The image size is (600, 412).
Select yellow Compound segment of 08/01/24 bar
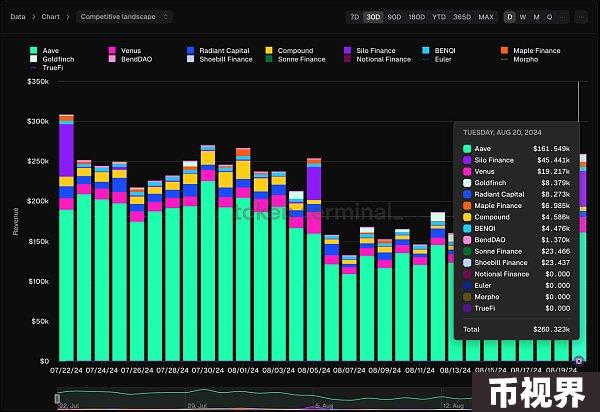point(243,170)
